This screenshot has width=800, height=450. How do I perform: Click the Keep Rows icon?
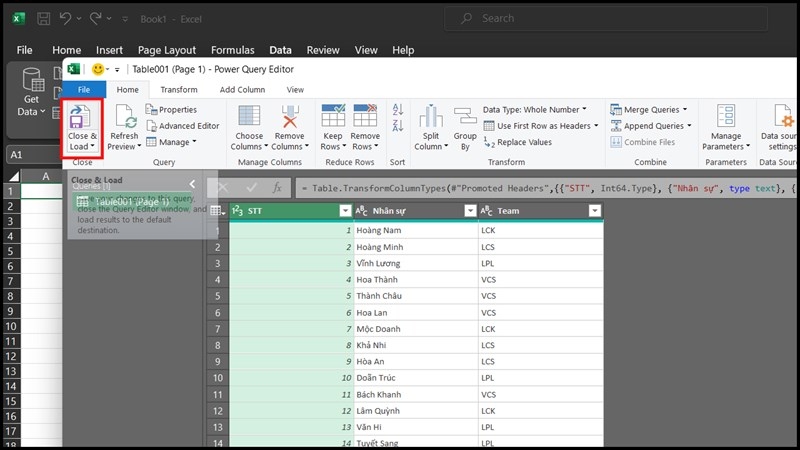[333, 118]
